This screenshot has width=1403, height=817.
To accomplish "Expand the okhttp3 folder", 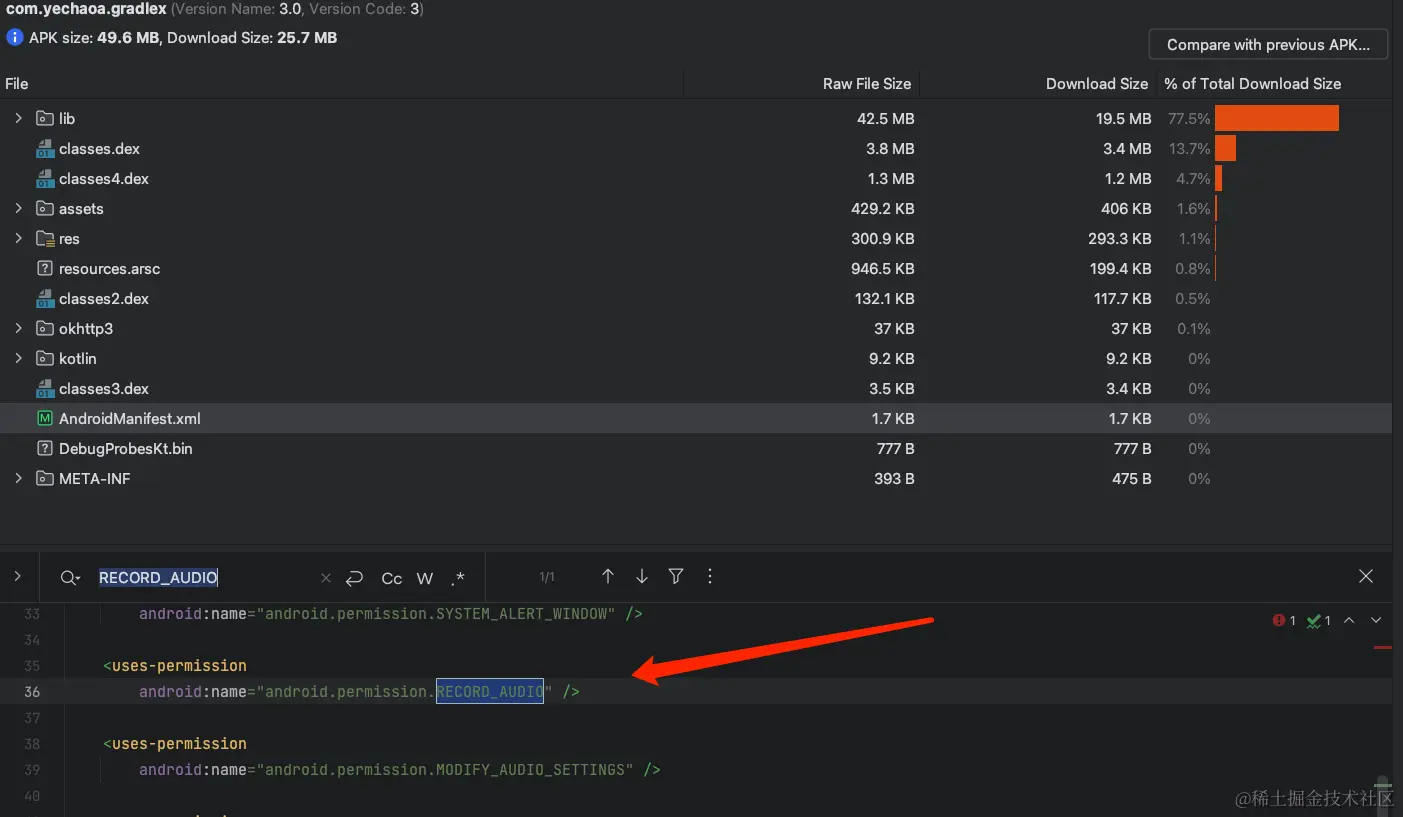I will coord(18,328).
